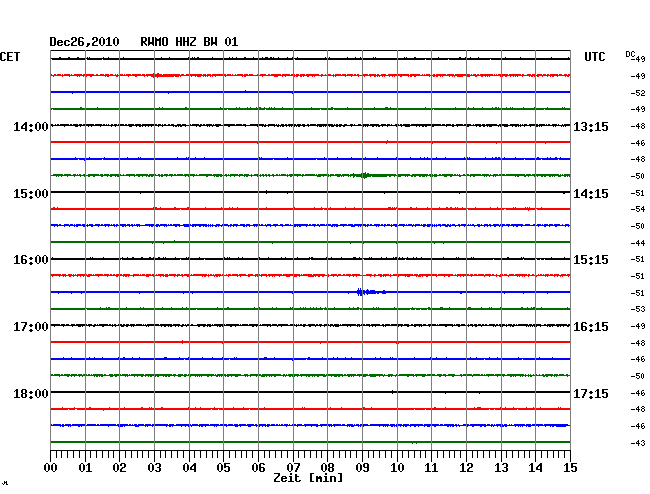Select the DC value -54
Image resolution: width=650 pixels, height=494 pixels.
638,209
